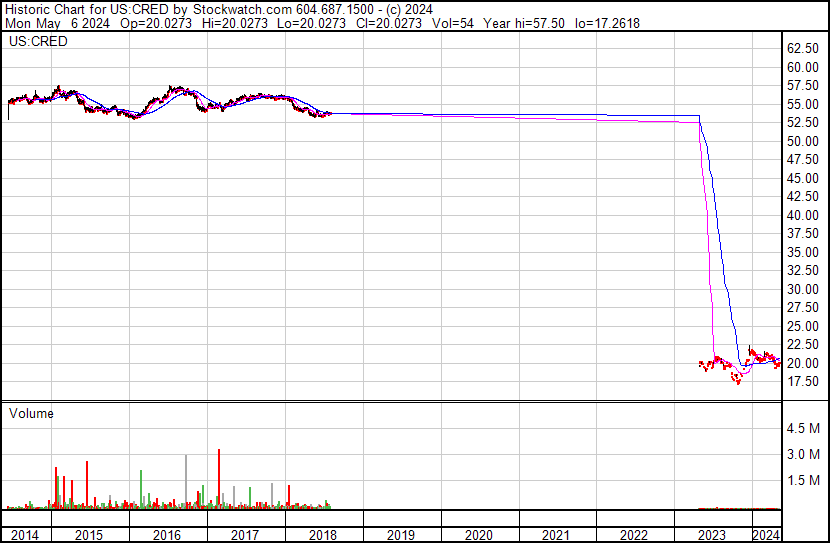
Task: Click the 4.5 M volume axis label
Action: pyautogui.click(x=802, y=429)
